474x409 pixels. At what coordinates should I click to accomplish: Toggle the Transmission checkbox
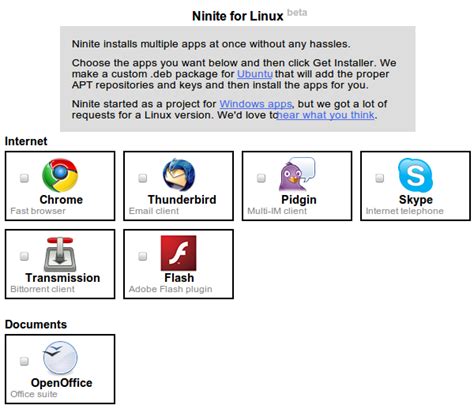click(24, 256)
